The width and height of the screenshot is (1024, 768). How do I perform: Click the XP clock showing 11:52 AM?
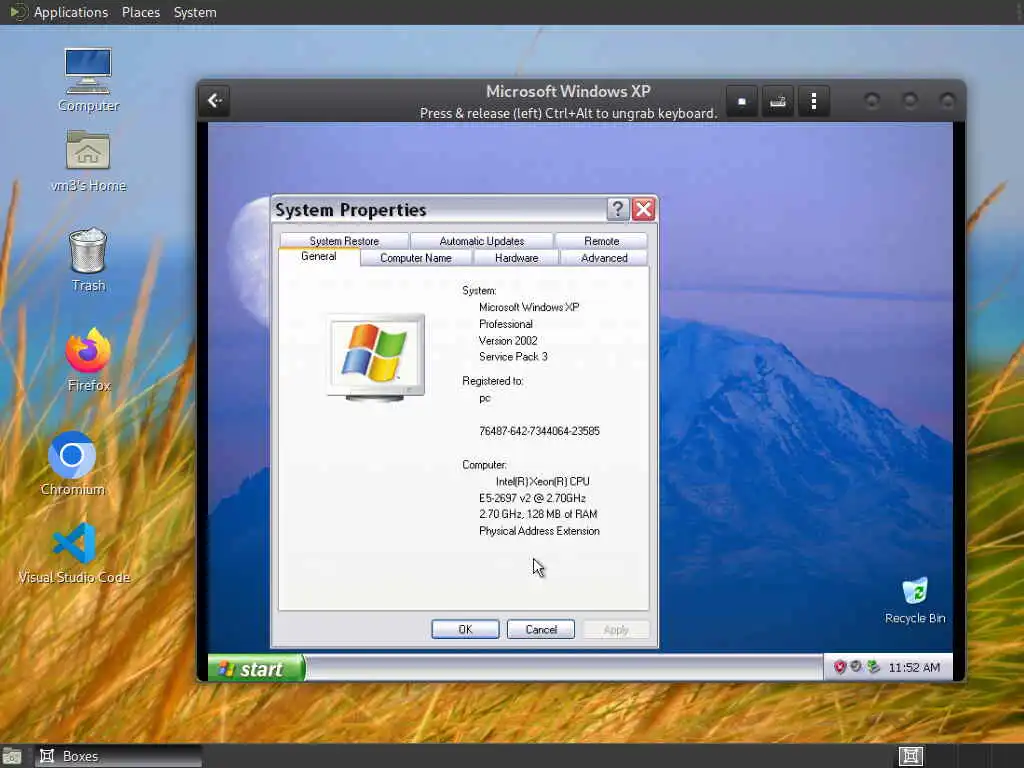point(914,667)
